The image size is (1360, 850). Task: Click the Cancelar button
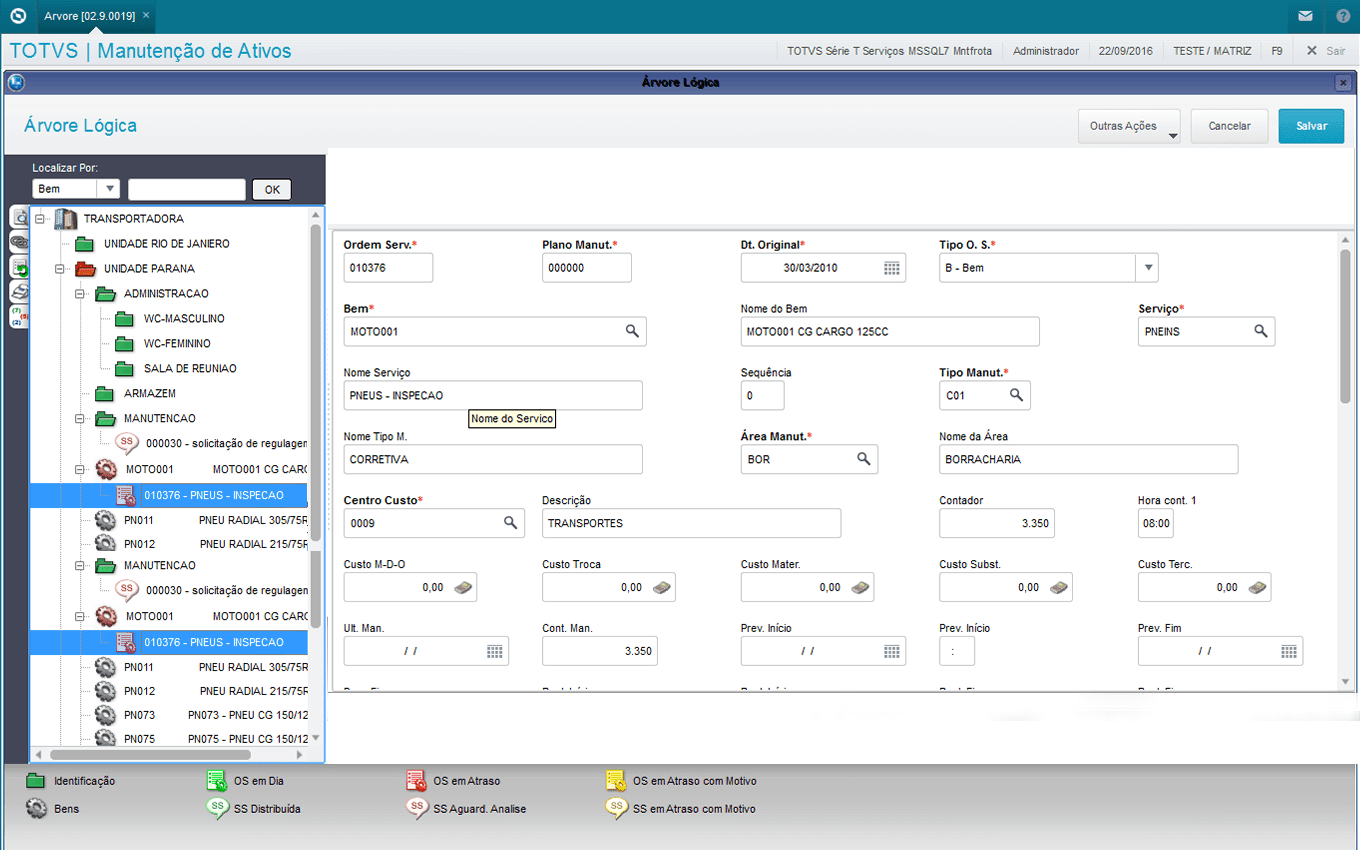[x=1229, y=127]
